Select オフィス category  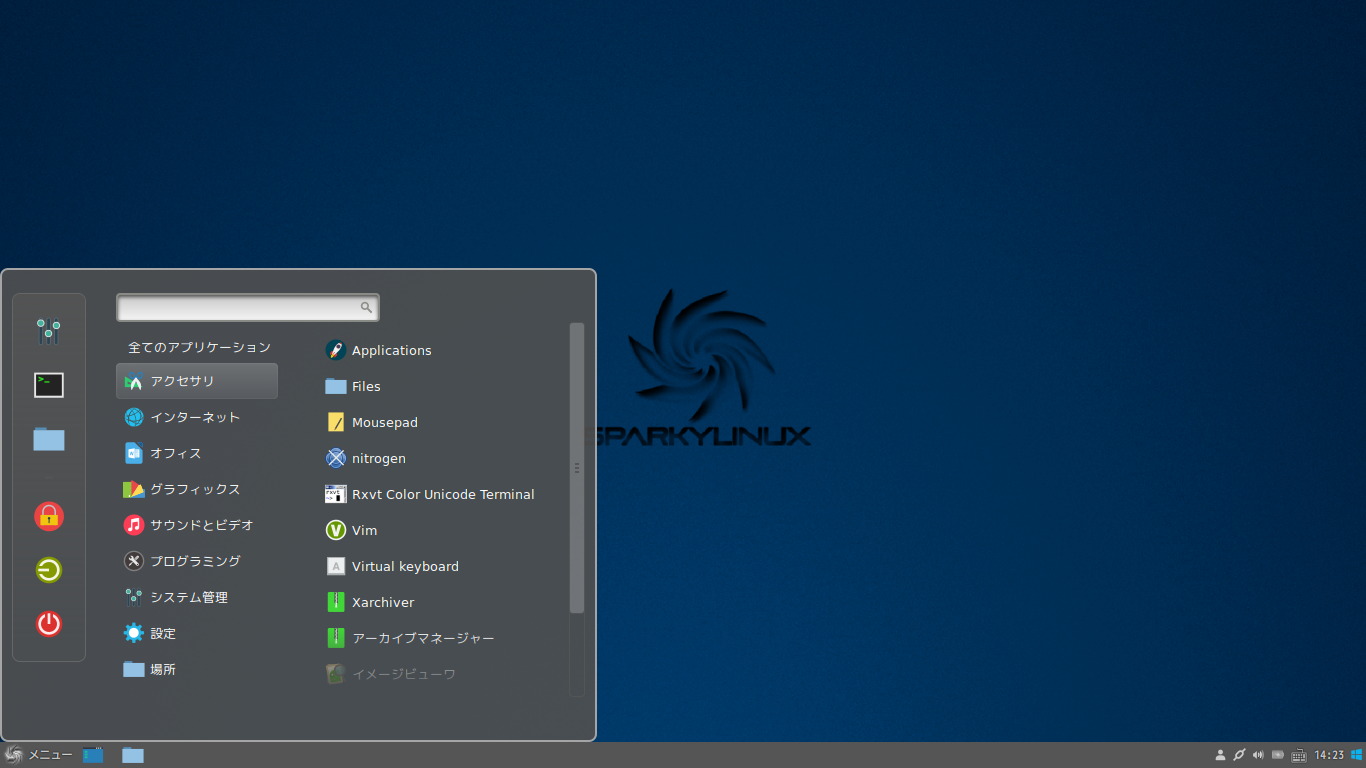197,453
